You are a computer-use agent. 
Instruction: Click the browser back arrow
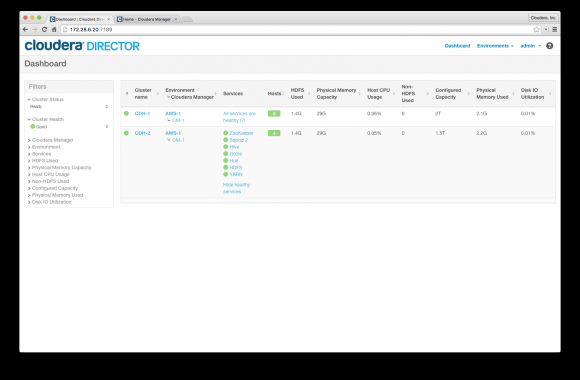25,29
